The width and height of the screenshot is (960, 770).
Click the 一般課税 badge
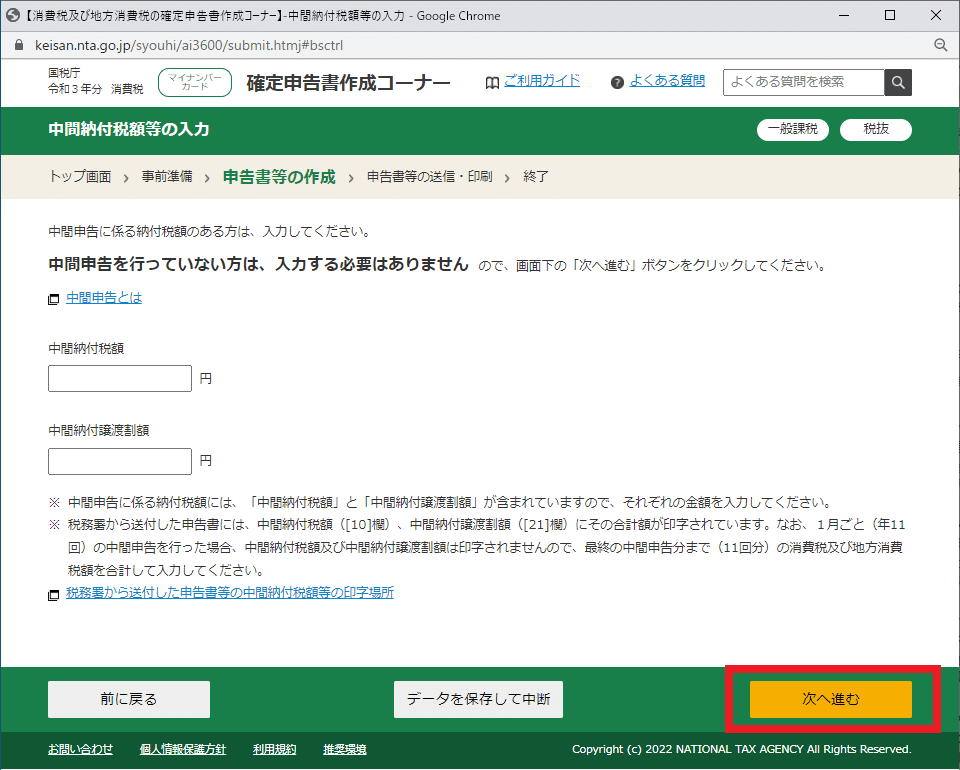click(793, 129)
